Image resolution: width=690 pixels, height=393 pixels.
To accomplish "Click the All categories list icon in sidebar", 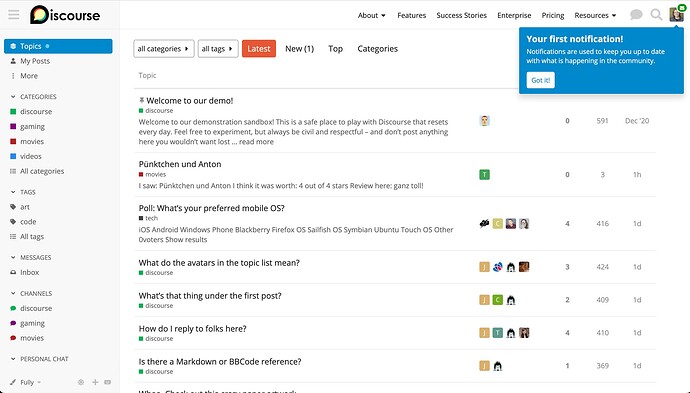I will (x=13, y=171).
